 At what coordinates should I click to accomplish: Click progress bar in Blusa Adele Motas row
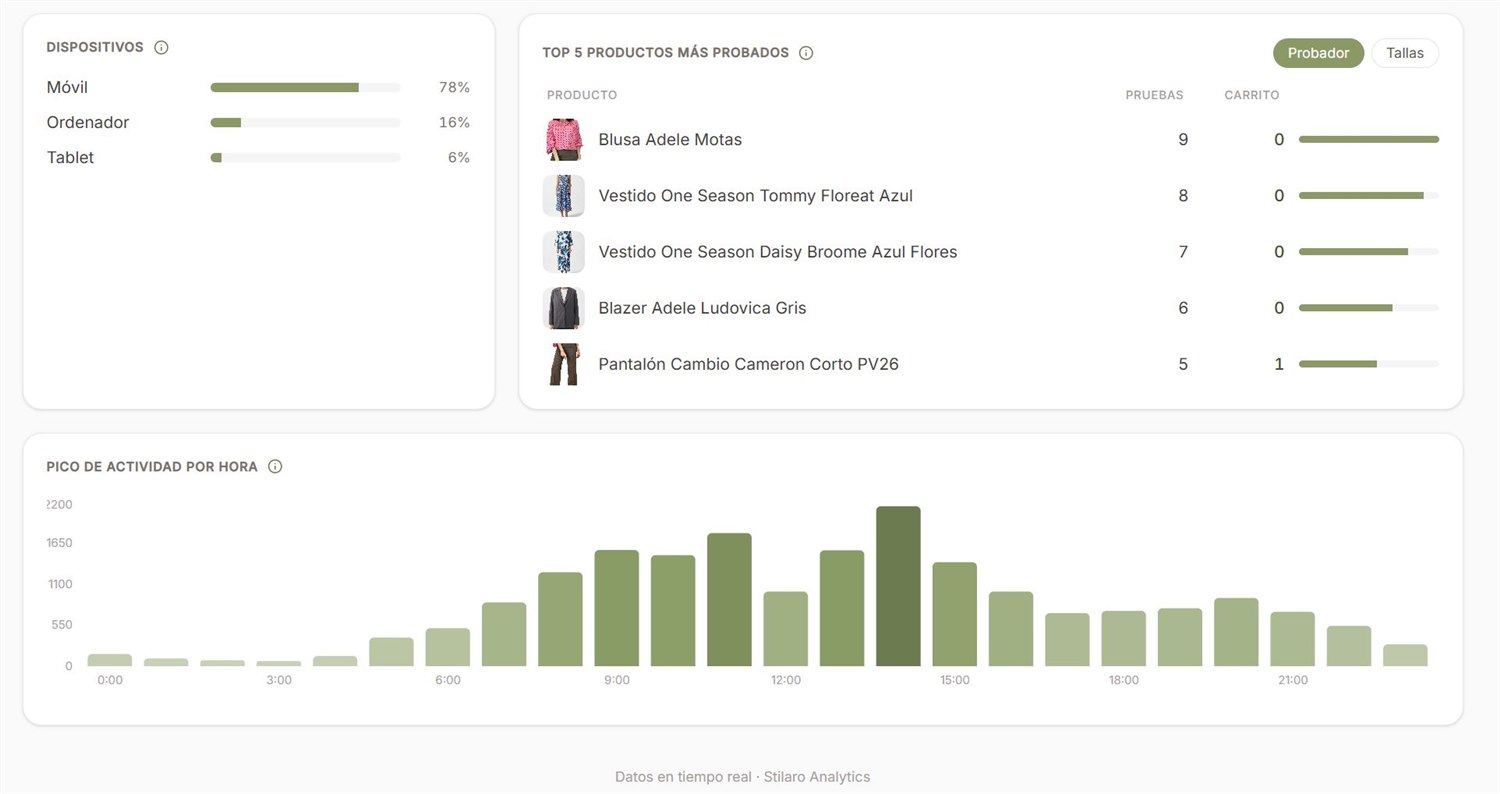coord(1368,139)
